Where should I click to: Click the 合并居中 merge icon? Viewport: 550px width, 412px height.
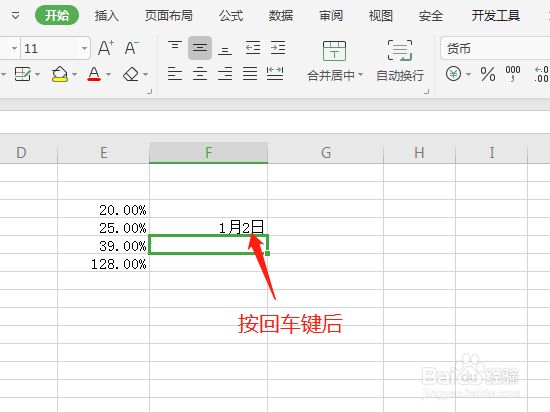point(334,51)
